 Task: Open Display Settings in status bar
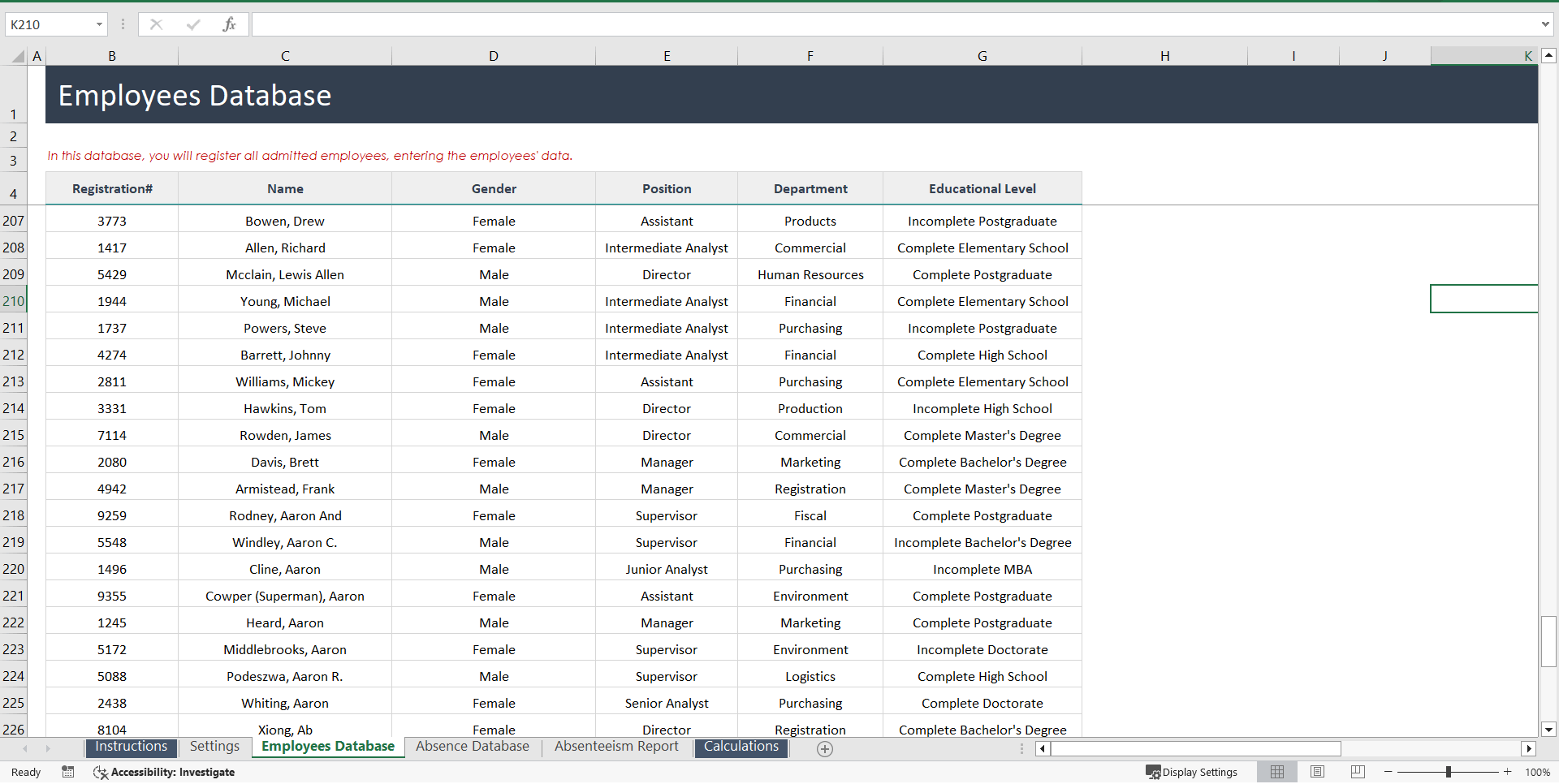point(1191,772)
